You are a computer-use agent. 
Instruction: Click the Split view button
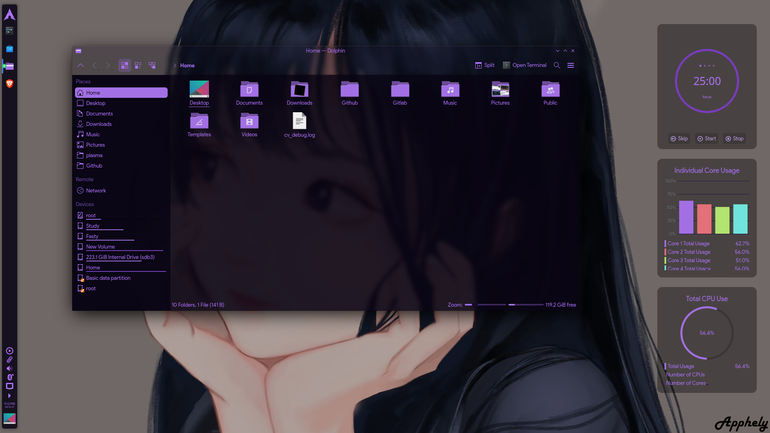[485, 65]
